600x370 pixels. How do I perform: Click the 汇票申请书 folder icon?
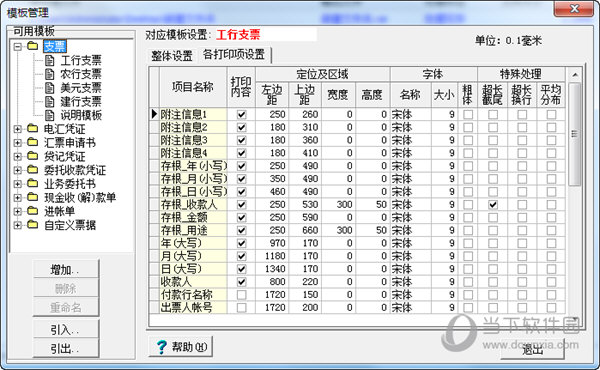point(33,142)
